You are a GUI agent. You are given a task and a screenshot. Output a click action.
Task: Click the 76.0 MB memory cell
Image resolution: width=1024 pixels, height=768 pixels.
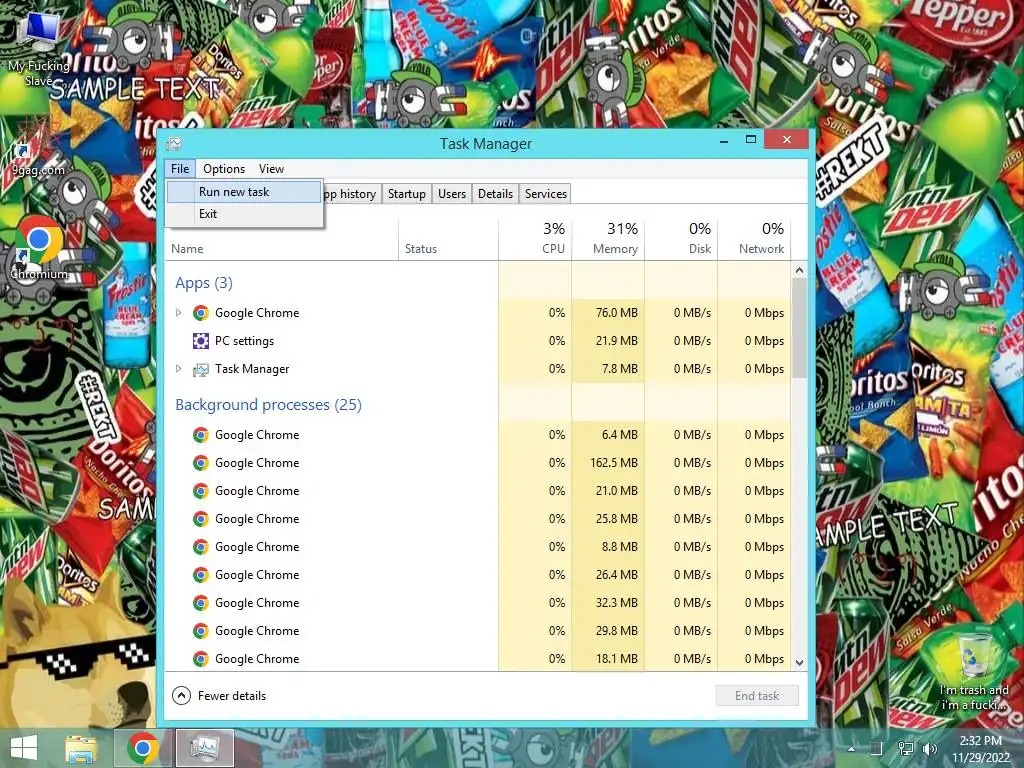[608, 313]
